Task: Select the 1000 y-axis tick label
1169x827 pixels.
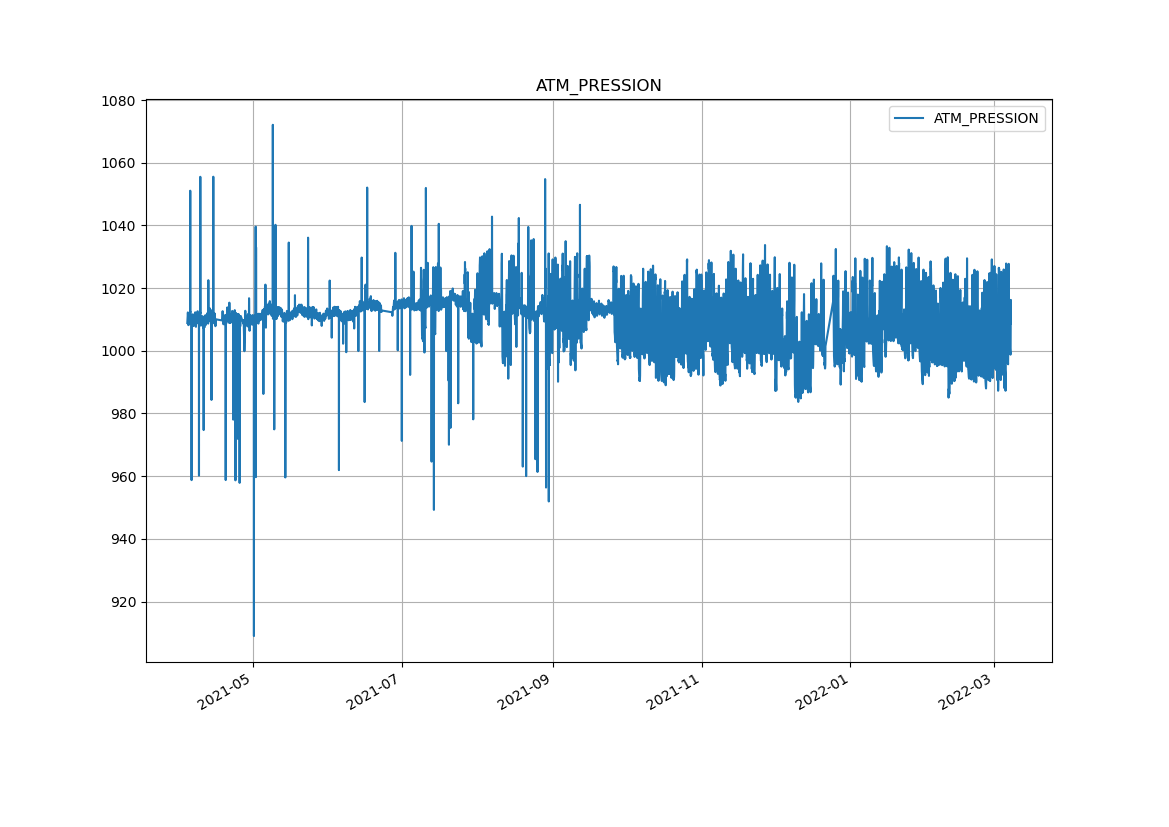Action: coord(120,351)
